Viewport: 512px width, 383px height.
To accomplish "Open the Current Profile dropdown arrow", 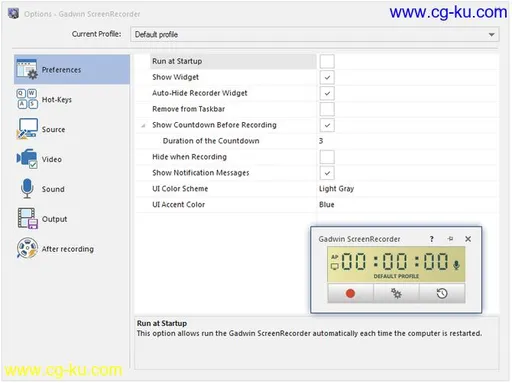I will (491, 35).
